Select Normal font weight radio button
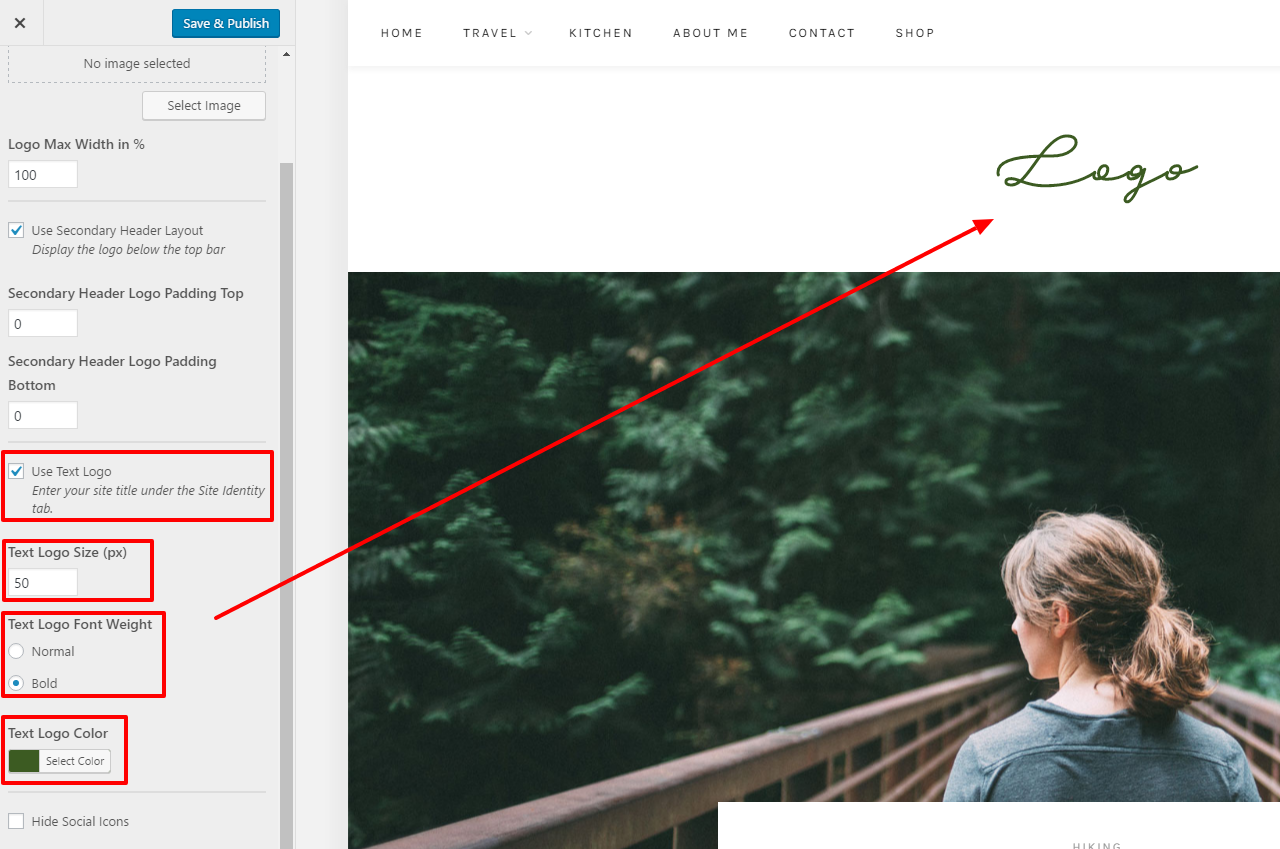This screenshot has width=1280, height=849. click(x=16, y=651)
